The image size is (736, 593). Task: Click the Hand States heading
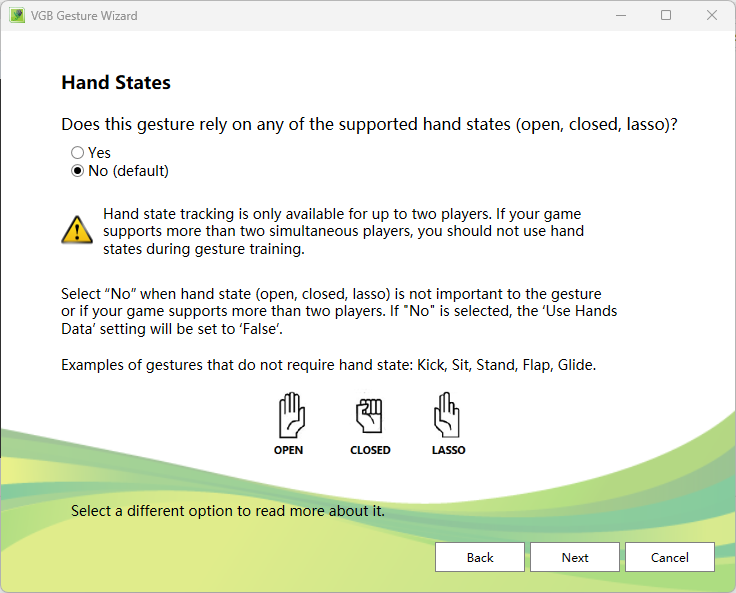[x=116, y=83]
